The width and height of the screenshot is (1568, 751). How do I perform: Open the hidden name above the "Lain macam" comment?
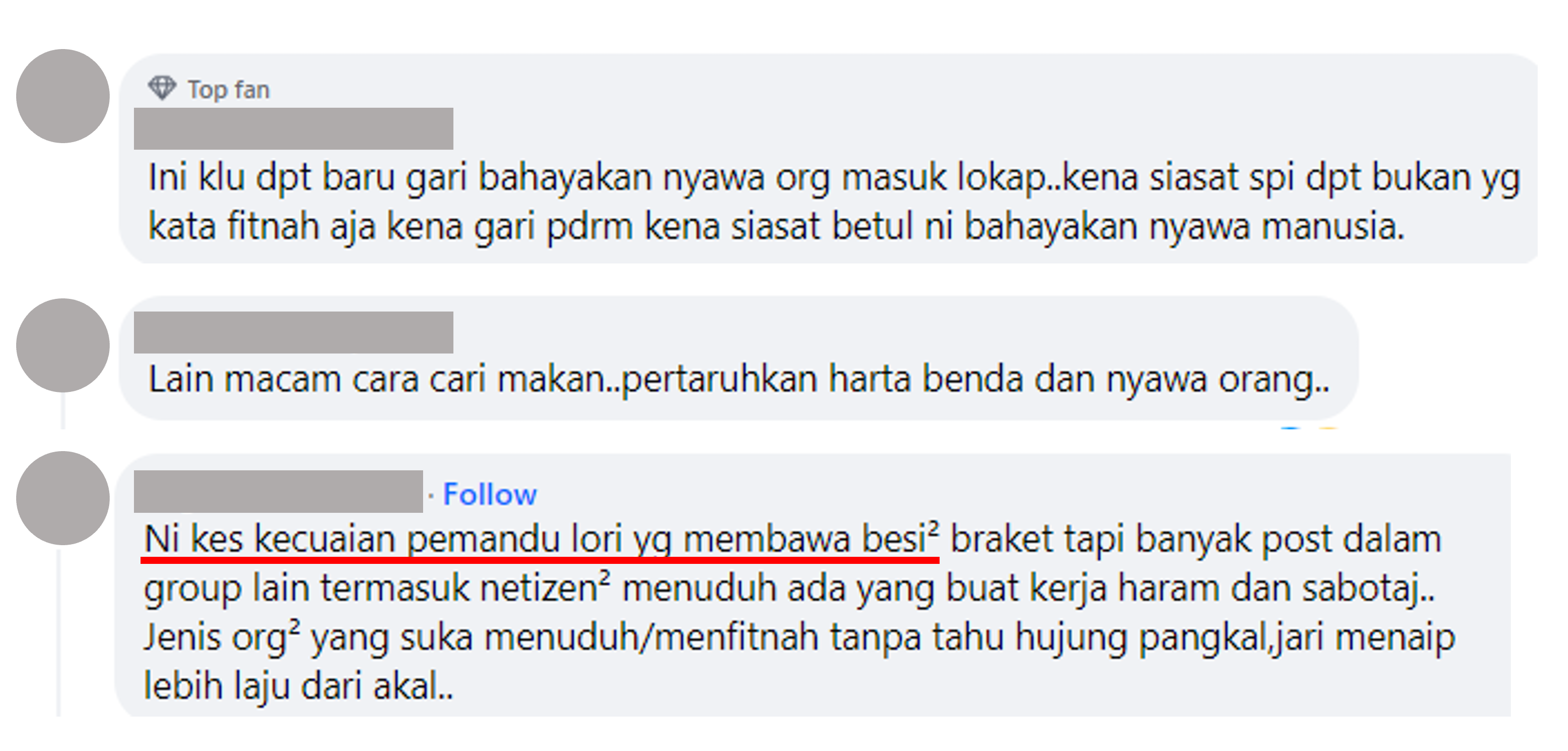(x=293, y=333)
